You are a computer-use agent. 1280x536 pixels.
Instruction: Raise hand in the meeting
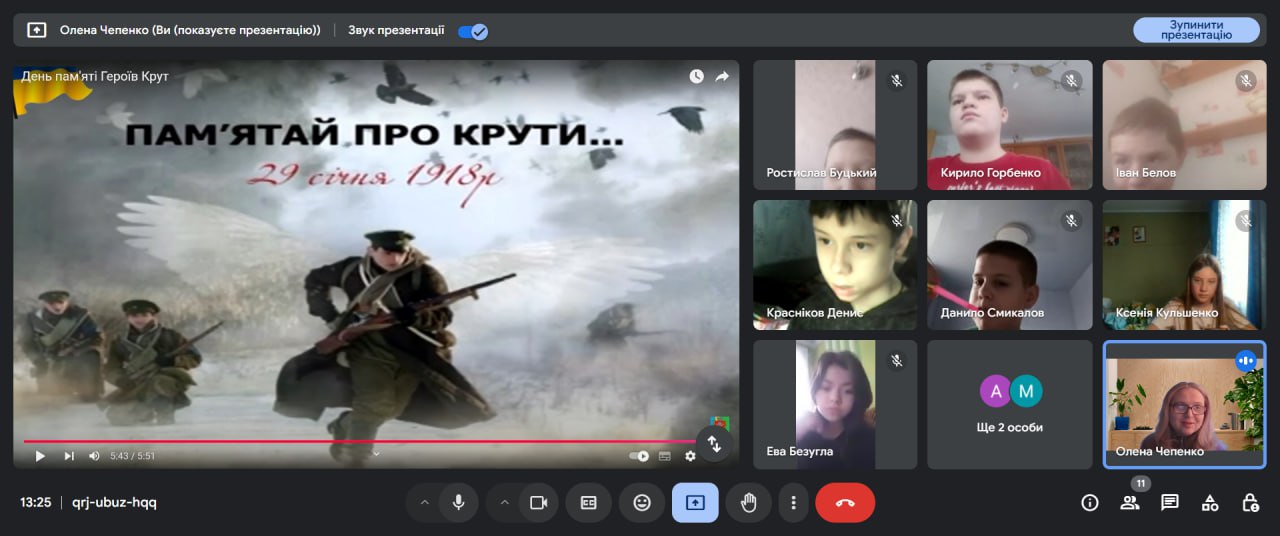click(748, 503)
